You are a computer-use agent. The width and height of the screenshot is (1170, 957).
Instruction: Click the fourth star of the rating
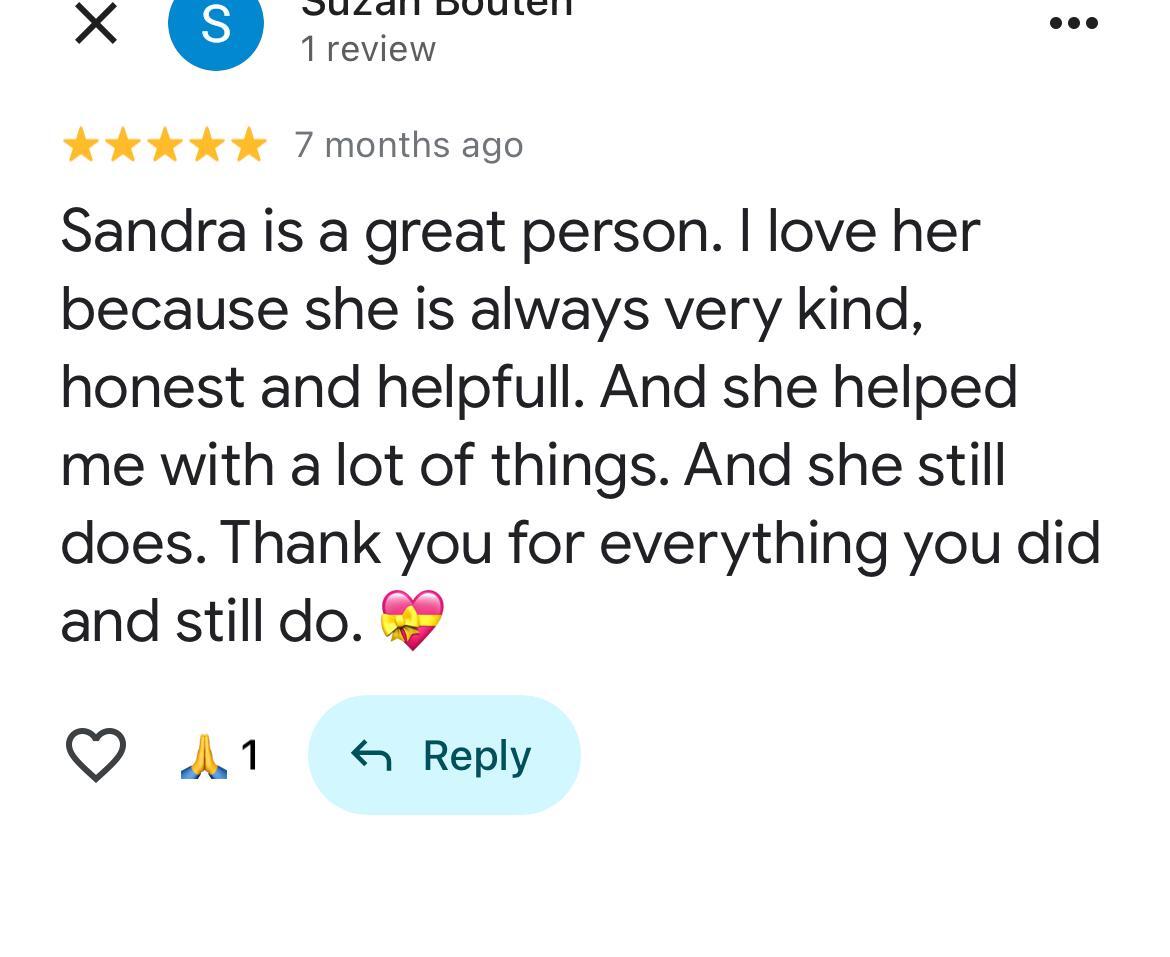[206, 146]
